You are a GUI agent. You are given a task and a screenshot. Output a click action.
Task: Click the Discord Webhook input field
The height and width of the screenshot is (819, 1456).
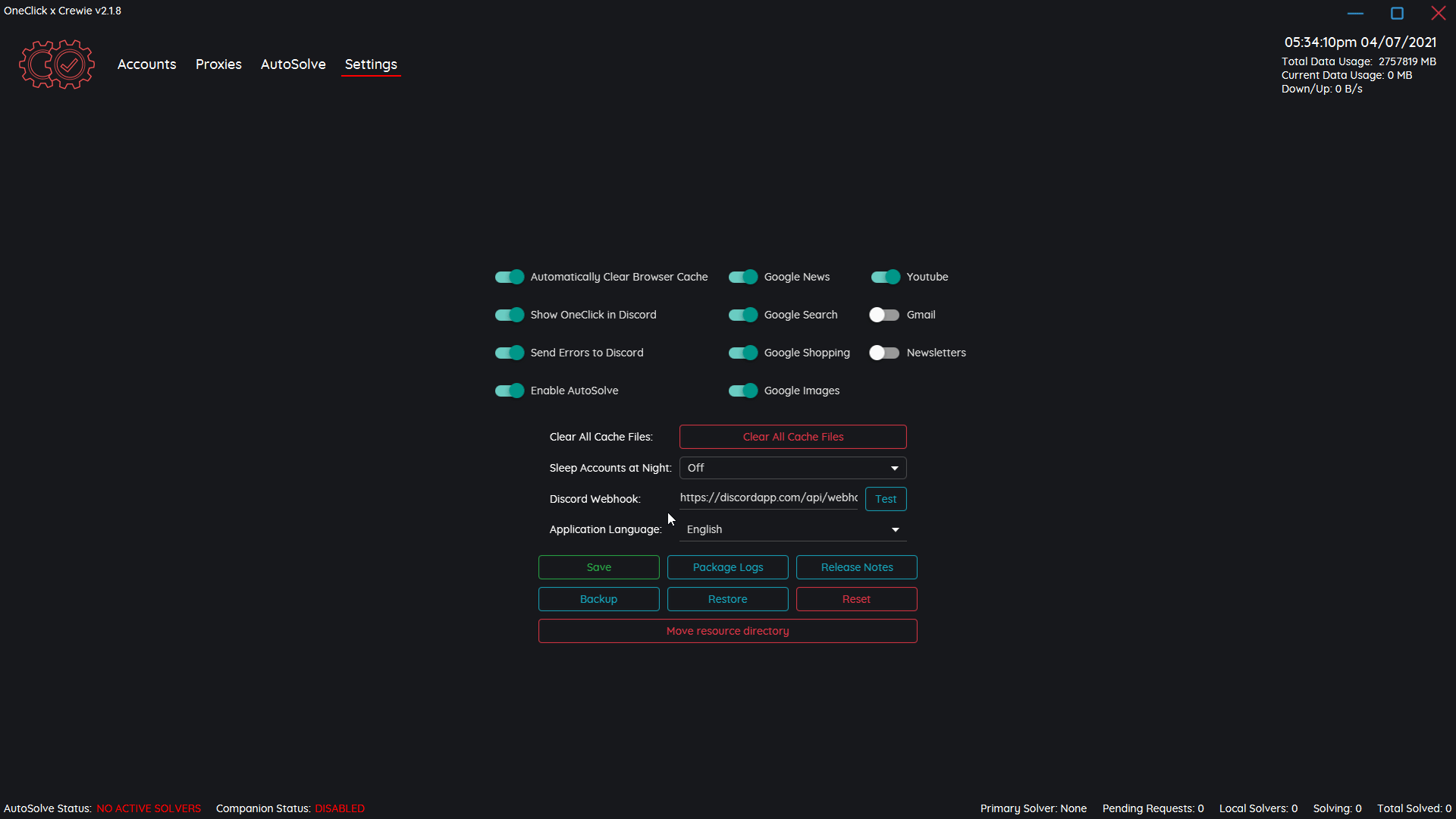click(770, 498)
